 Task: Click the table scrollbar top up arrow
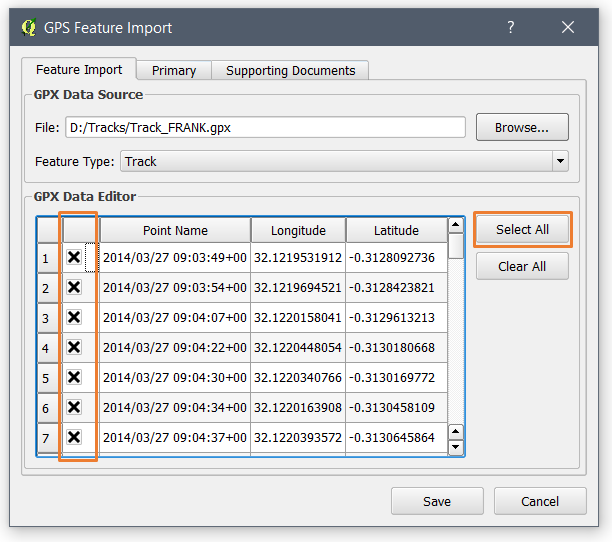[x=455, y=225]
